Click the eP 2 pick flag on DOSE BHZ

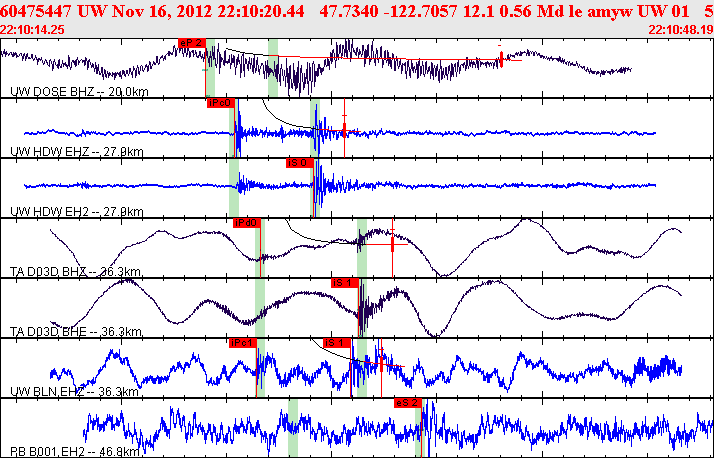pos(192,43)
